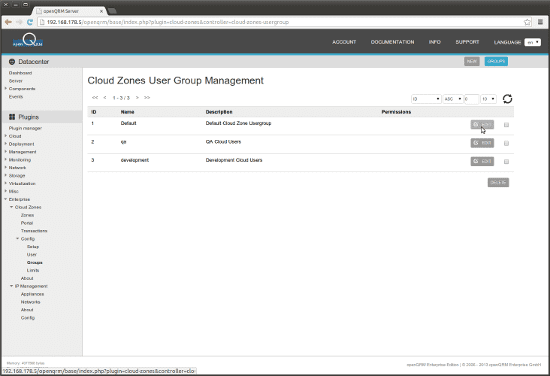
Task: Click Edit button for the qa group
Action: point(482,143)
